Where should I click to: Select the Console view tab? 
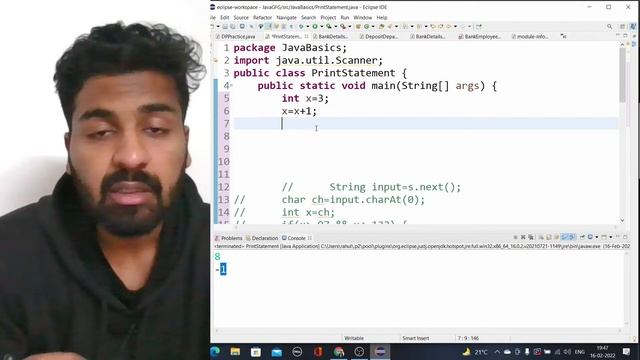point(293,238)
